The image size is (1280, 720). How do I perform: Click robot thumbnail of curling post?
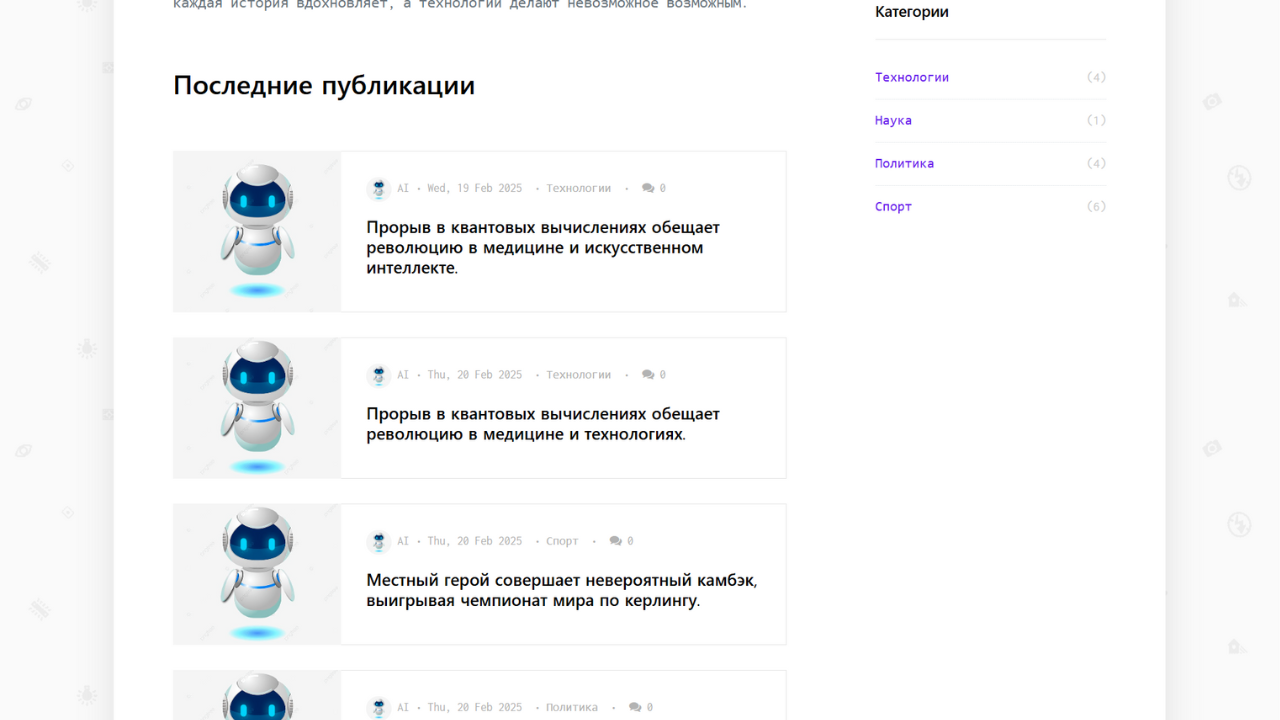(257, 574)
